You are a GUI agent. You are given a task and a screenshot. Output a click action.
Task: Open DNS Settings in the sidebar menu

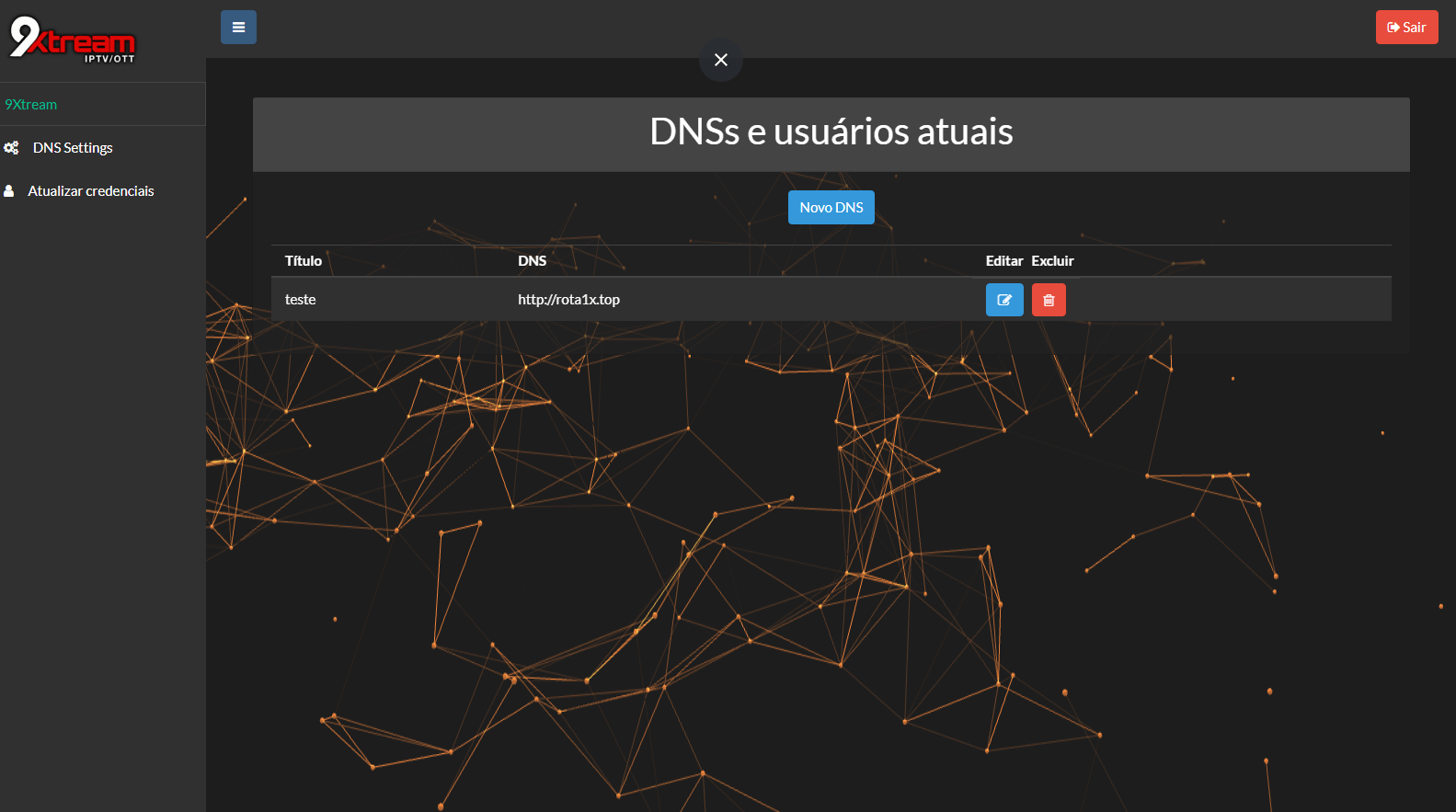[x=73, y=148]
